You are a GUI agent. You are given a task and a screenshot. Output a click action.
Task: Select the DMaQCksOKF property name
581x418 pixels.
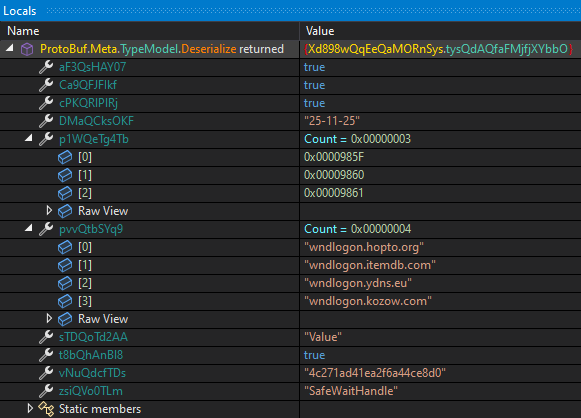(x=96, y=121)
